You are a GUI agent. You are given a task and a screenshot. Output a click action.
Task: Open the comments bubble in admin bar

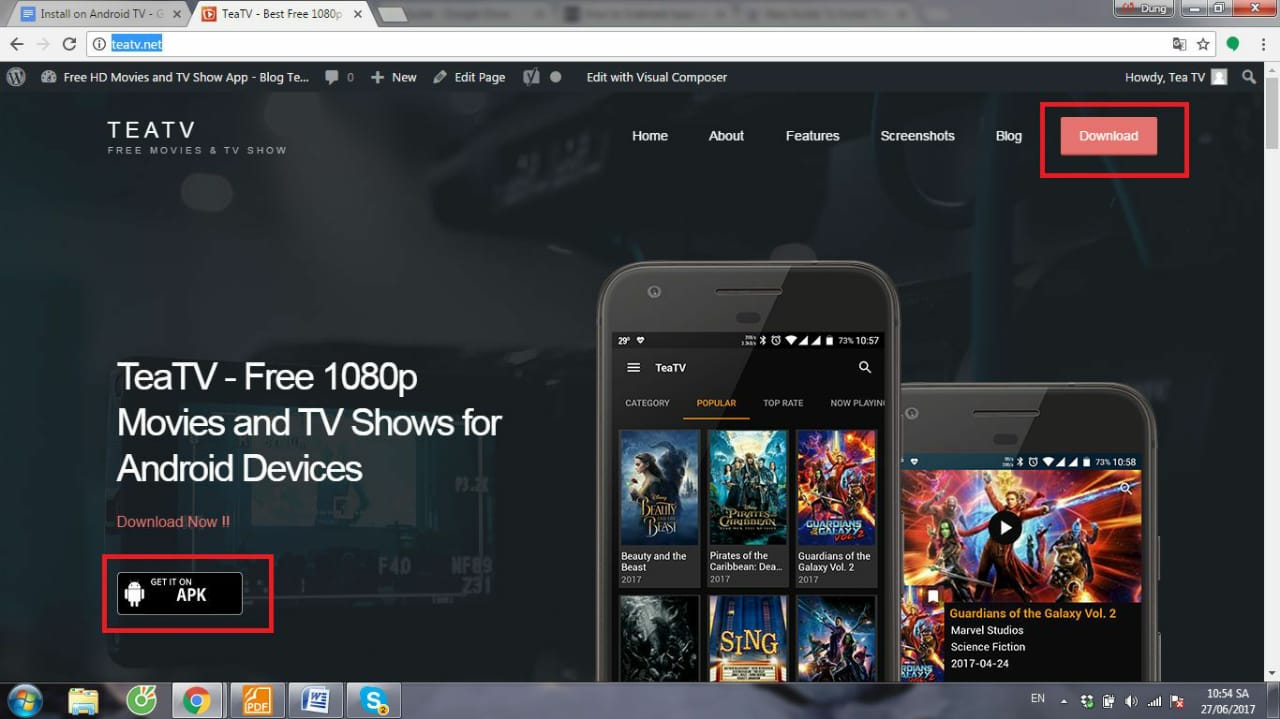point(338,77)
